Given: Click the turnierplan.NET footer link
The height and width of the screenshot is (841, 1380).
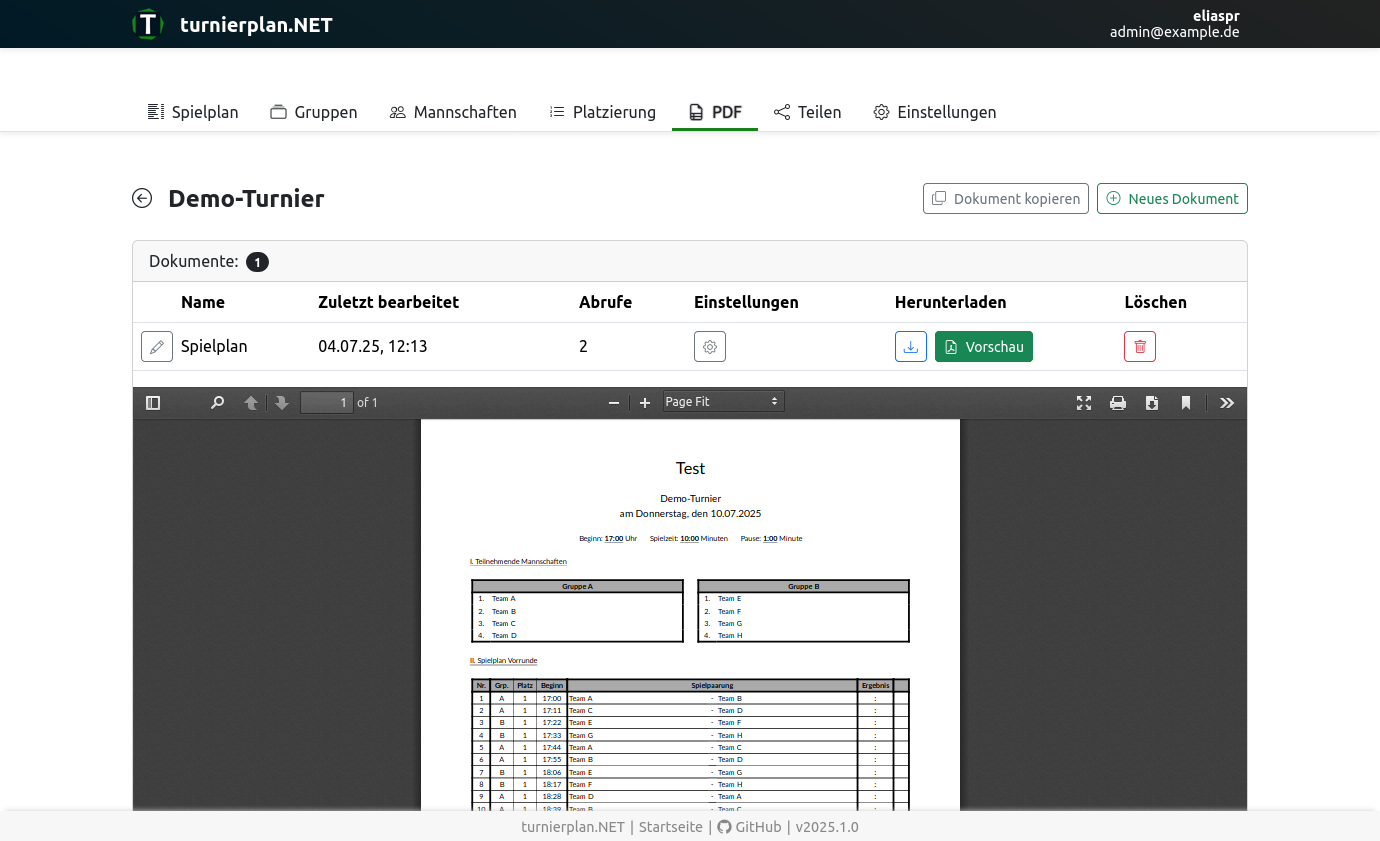Looking at the screenshot, I should 573,827.
